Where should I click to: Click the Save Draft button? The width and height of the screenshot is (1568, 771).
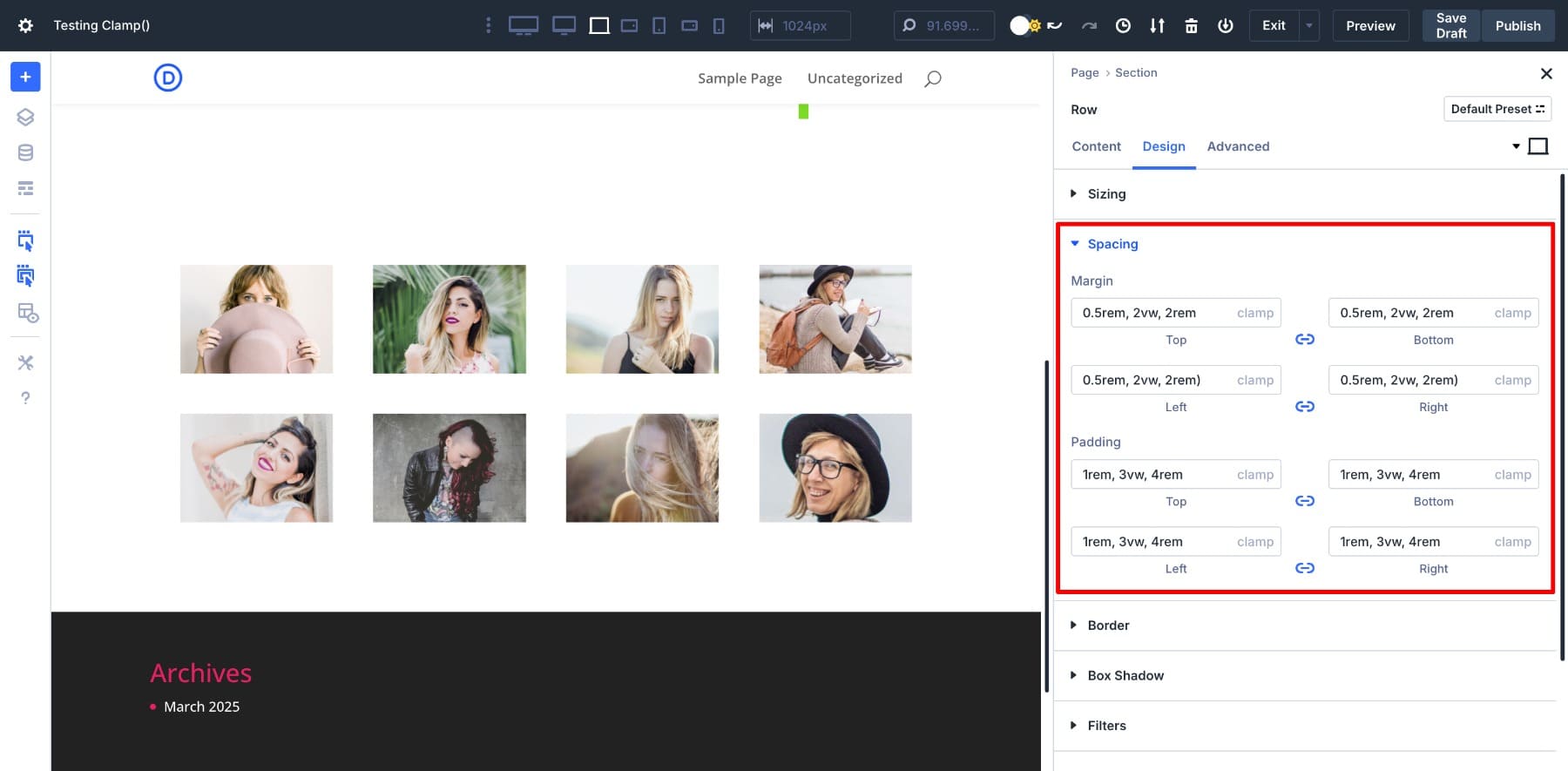[1450, 25]
